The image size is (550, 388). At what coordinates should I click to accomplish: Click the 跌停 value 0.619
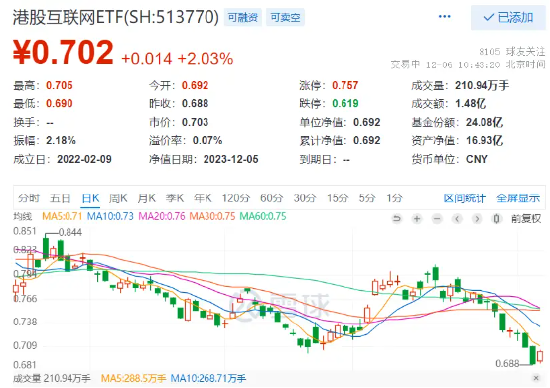(345, 103)
